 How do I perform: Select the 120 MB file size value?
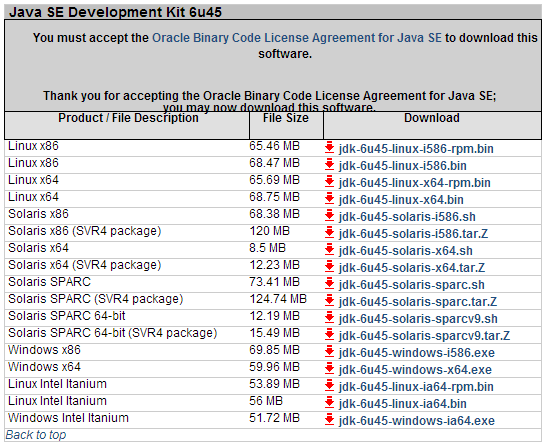tap(269, 231)
